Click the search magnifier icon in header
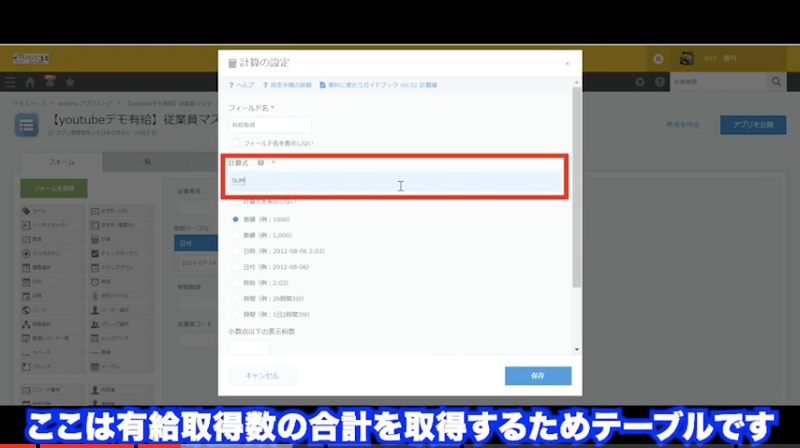Screen dimensions: 800x448 coord(775,81)
